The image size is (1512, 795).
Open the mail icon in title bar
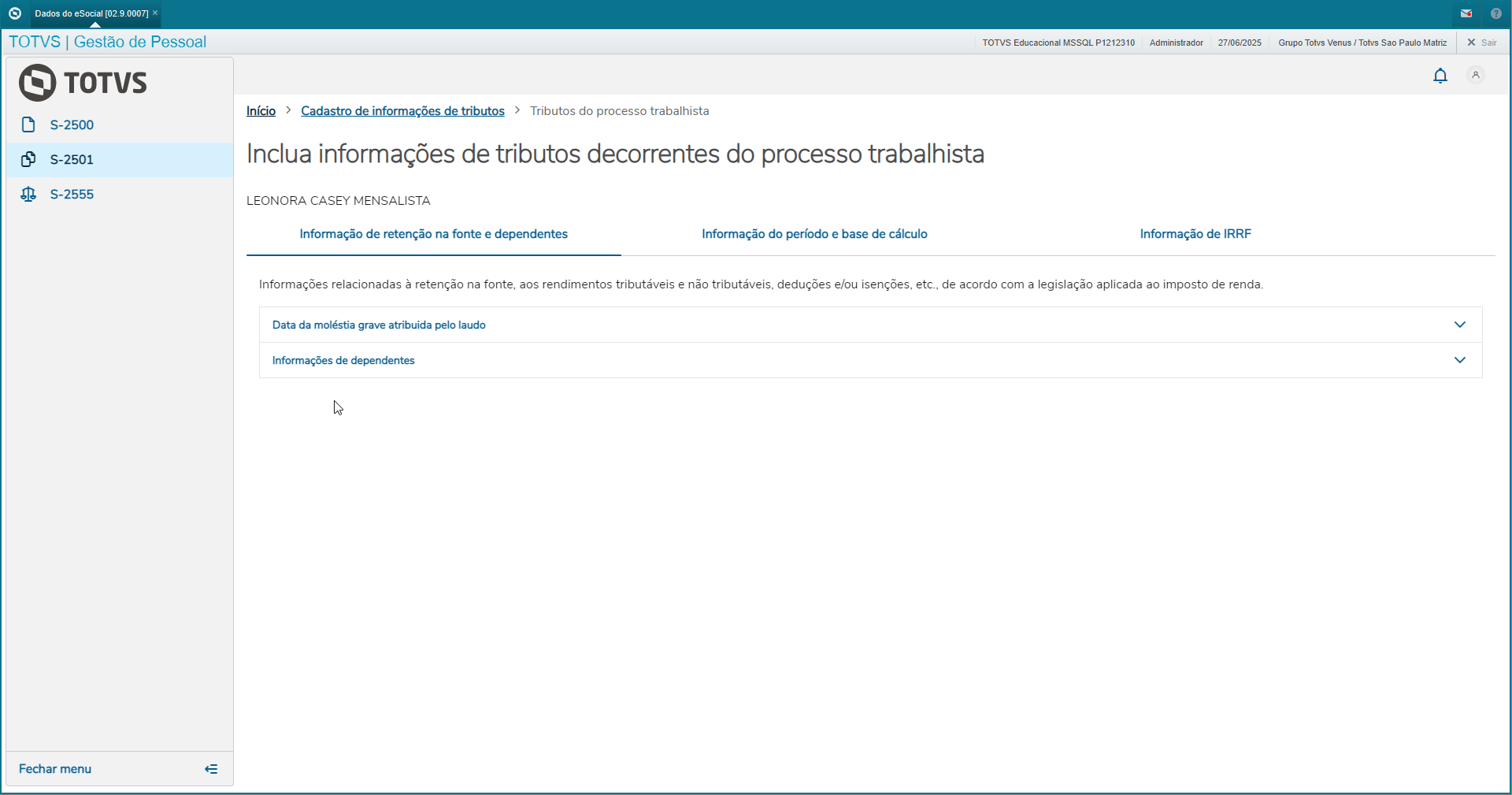point(1466,13)
